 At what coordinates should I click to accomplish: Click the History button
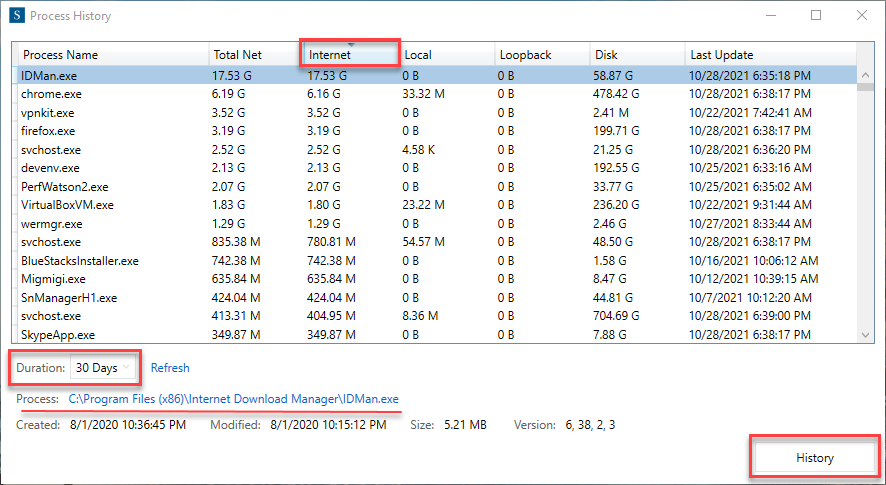[815, 458]
